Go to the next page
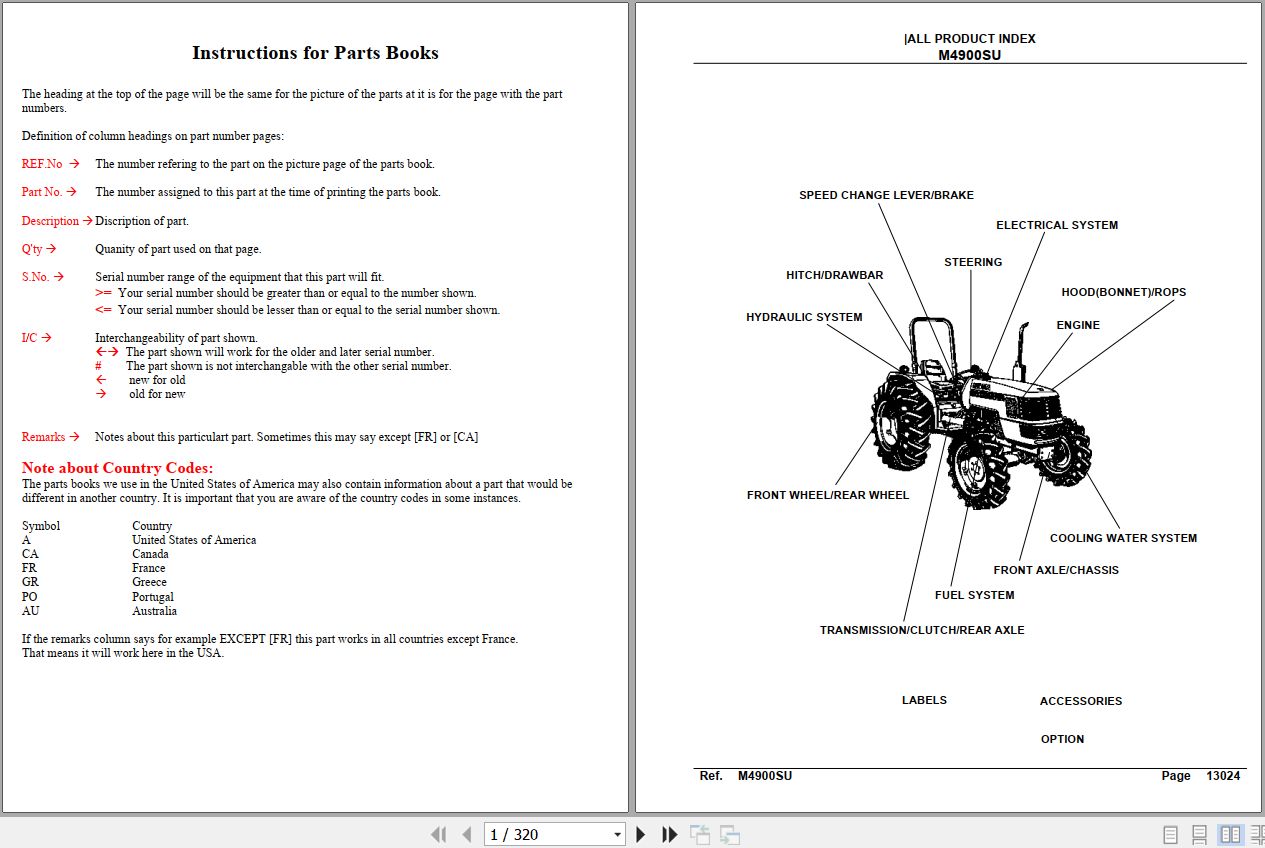1265x848 pixels. pyautogui.click(x=641, y=834)
